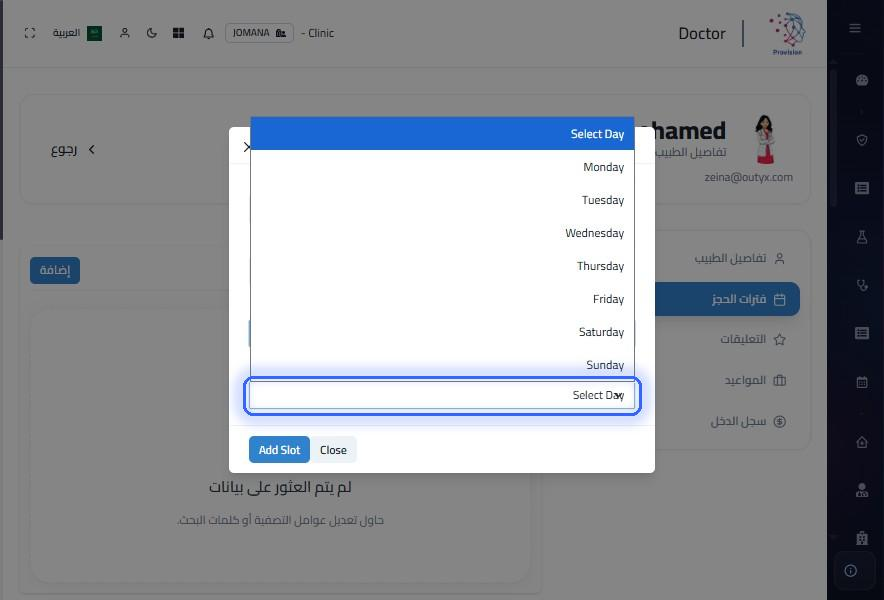Select Saturday from the day list

[443, 332]
